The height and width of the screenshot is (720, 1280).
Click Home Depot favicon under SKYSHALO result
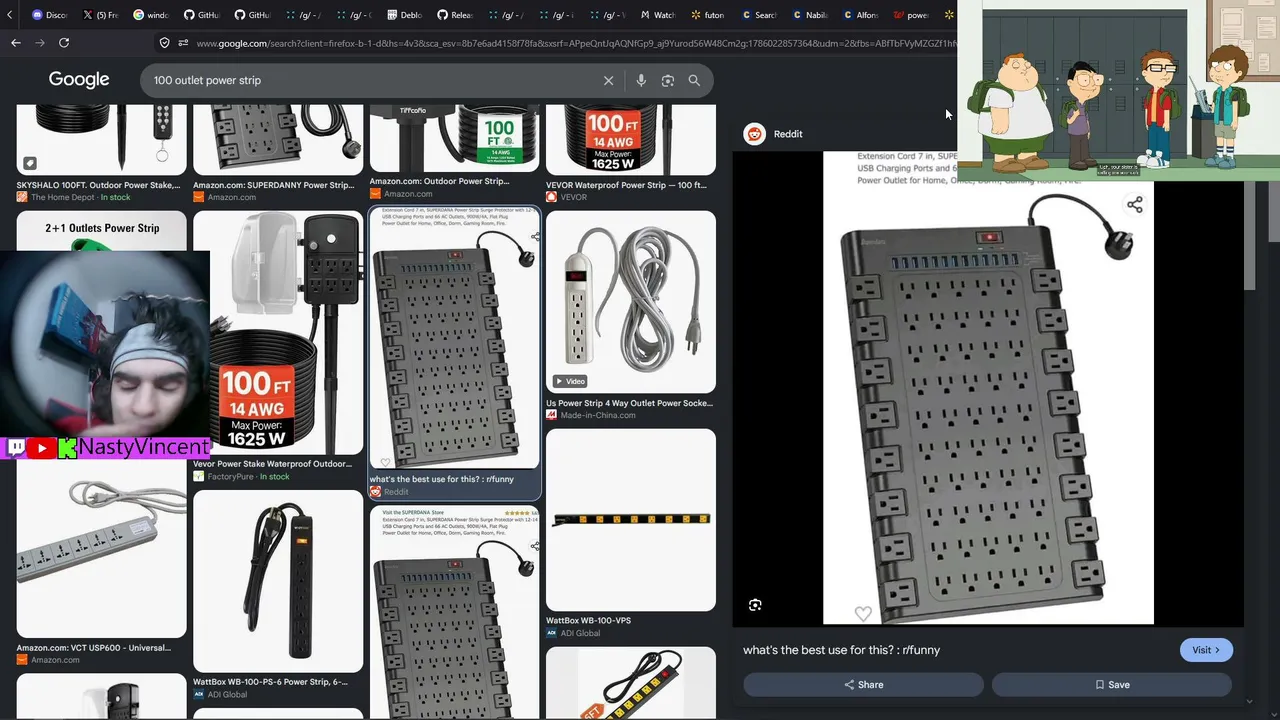pyautogui.click(x=22, y=197)
